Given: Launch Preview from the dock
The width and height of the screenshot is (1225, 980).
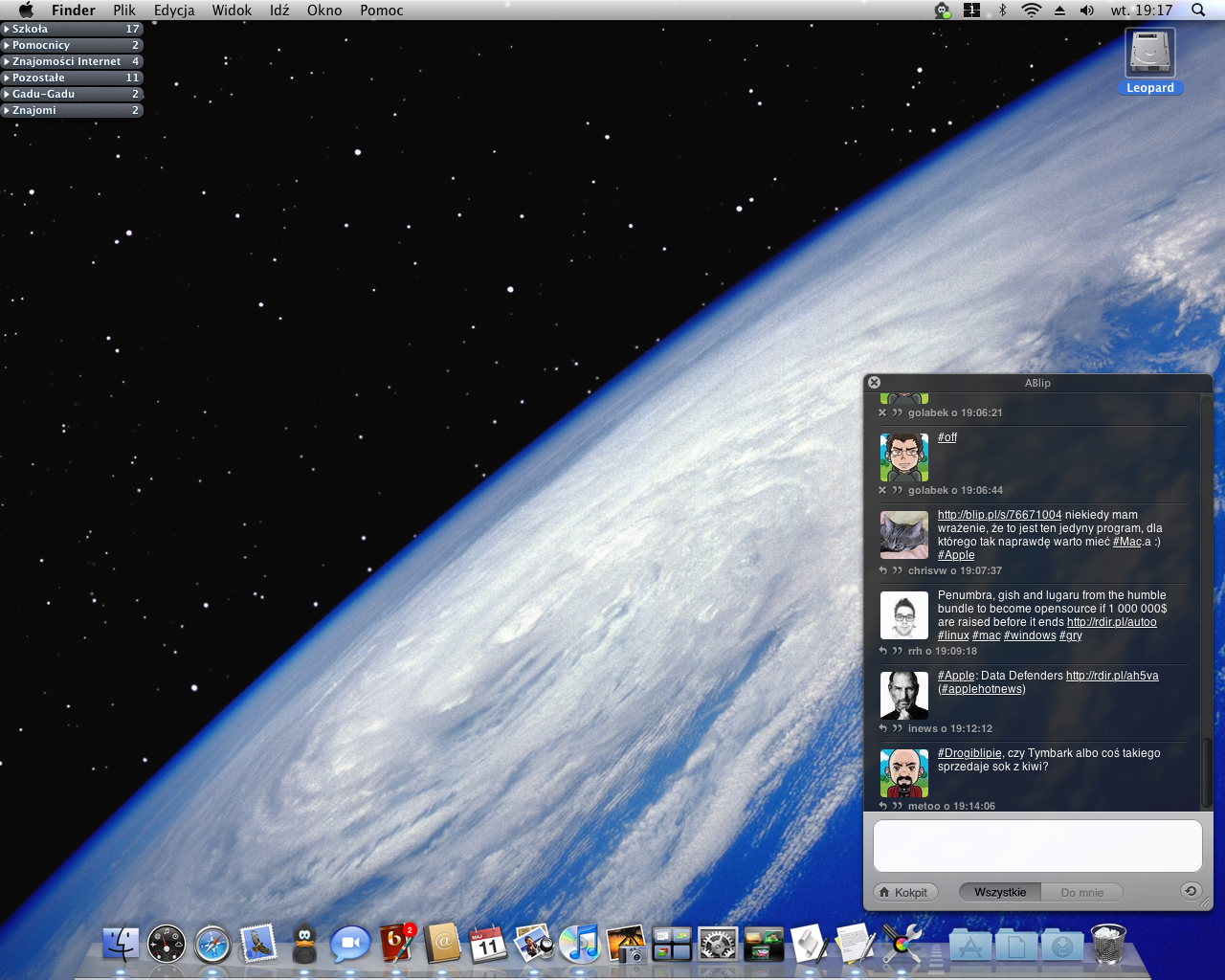Looking at the screenshot, I should pyautogui.click(x=534, y=945).
